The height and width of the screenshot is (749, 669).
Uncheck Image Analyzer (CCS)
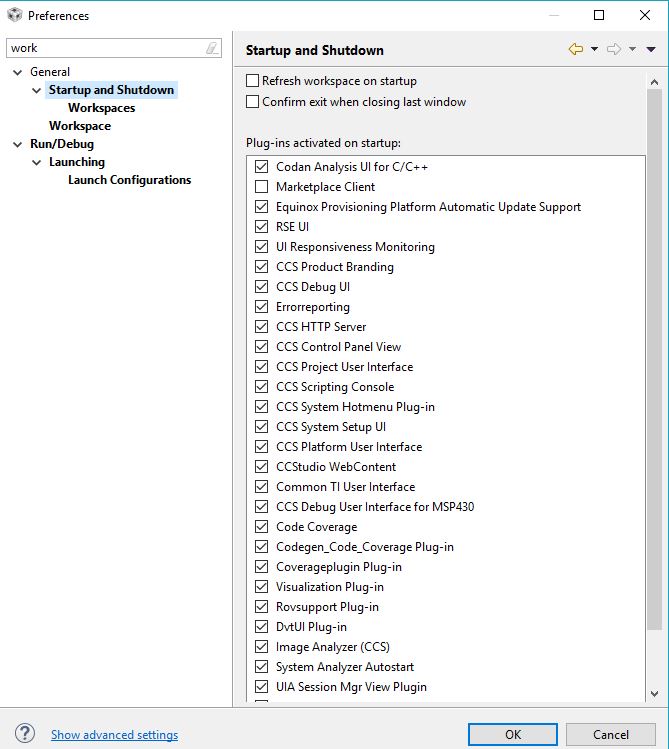coord(261,647)
